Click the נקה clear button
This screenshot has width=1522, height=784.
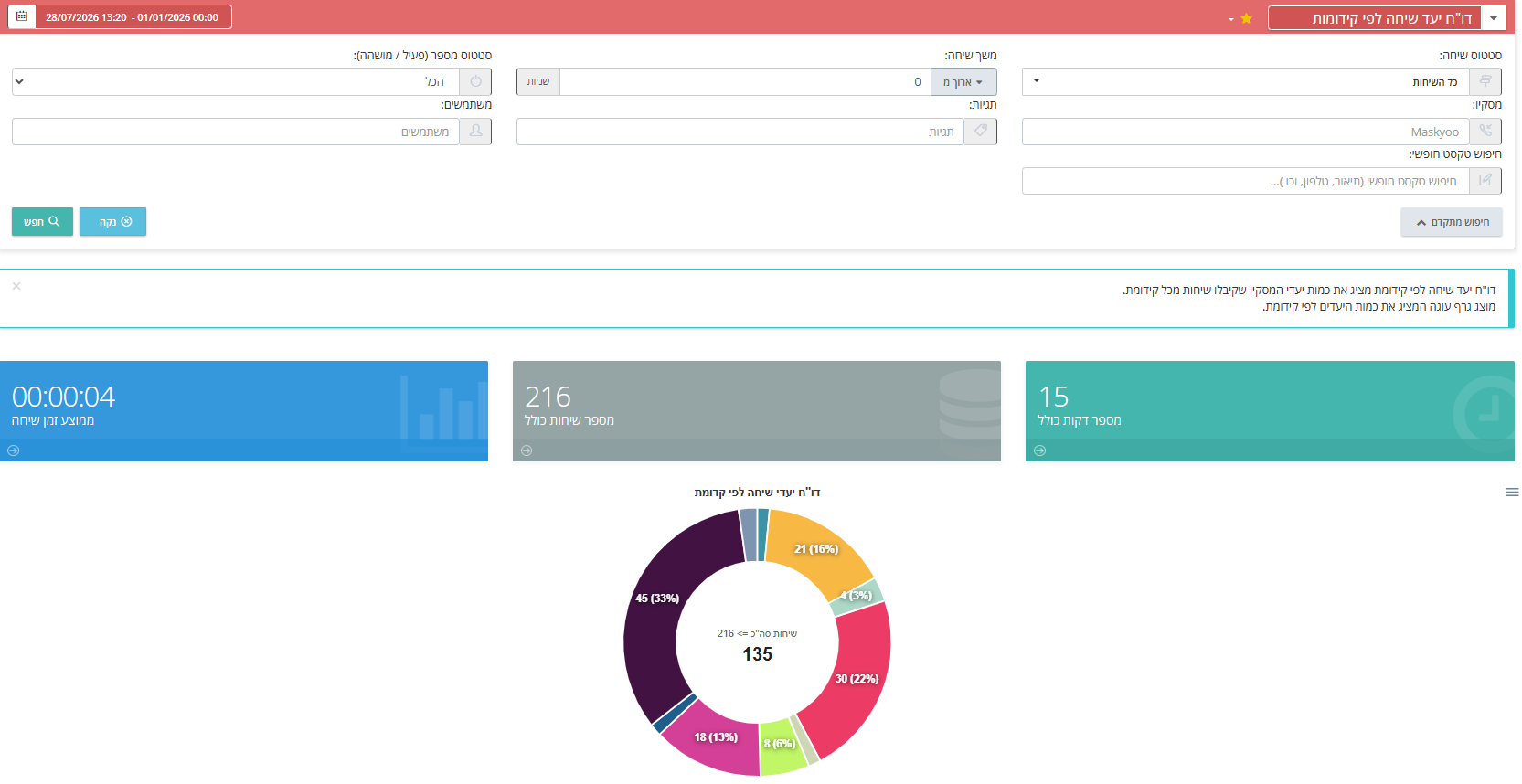tap(112, 222)
